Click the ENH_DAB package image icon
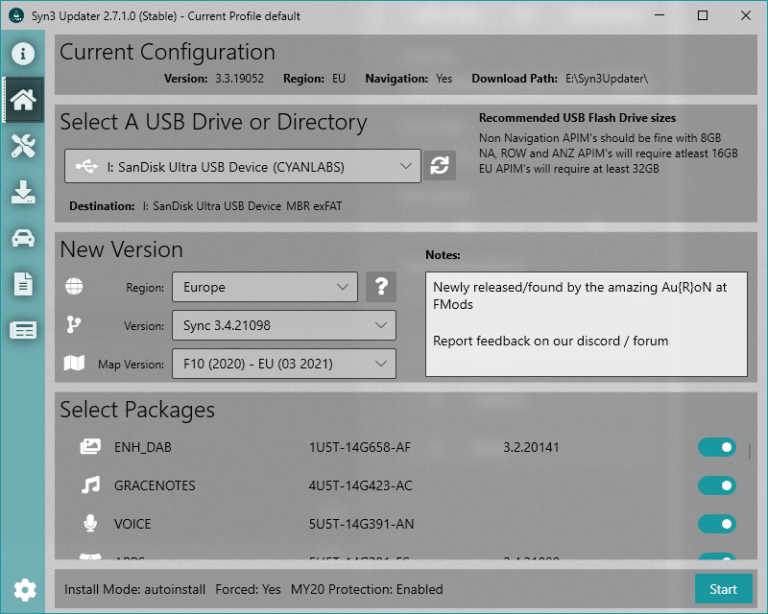 coord(91,447)
